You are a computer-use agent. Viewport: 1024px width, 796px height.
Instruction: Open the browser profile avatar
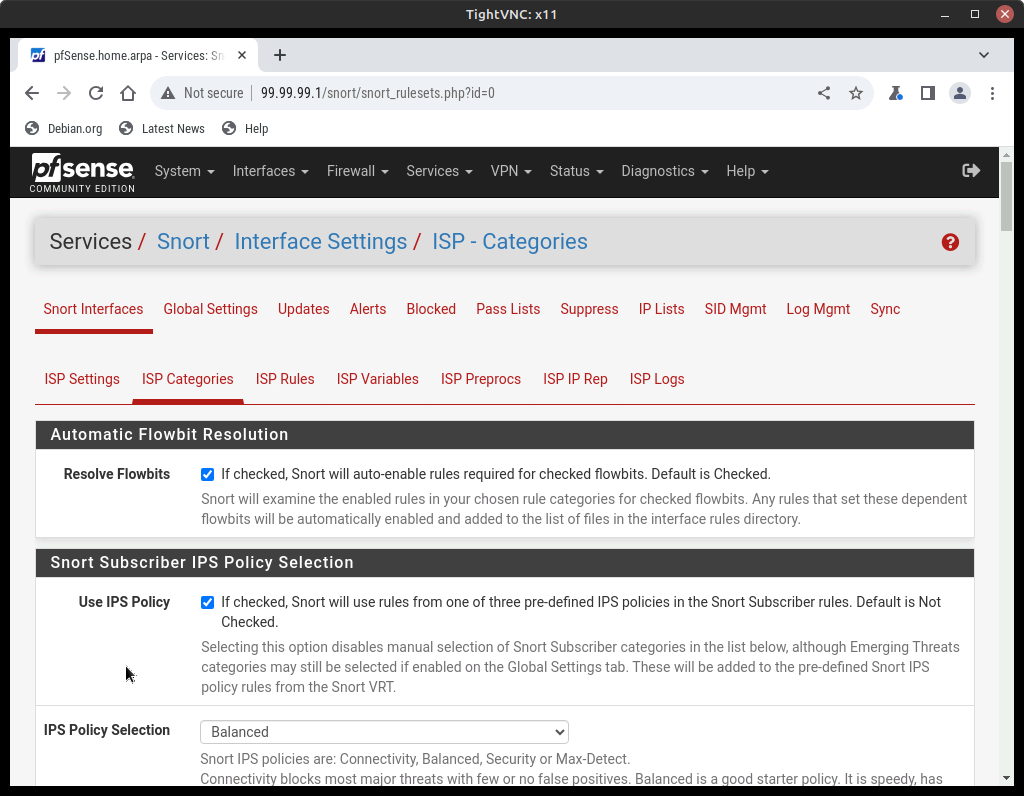[959, 93]
